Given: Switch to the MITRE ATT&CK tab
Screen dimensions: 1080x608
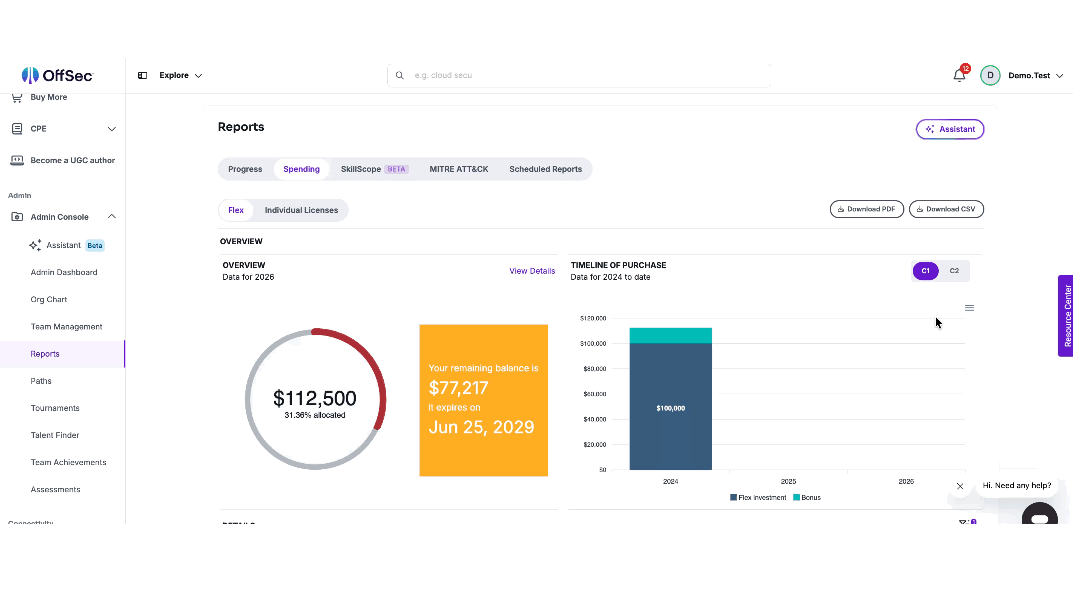Looking at the screenshot, I should pos(459,169).
